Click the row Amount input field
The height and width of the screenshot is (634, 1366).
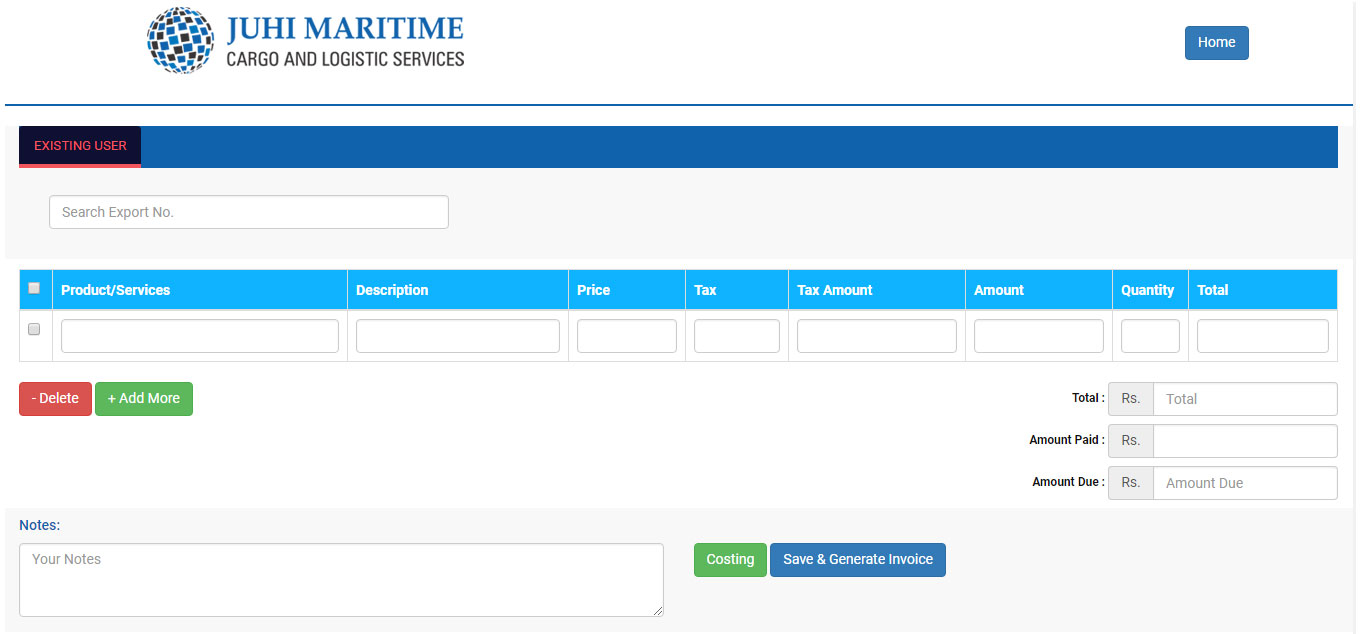pyautogui.click(x=1038, y=336)
